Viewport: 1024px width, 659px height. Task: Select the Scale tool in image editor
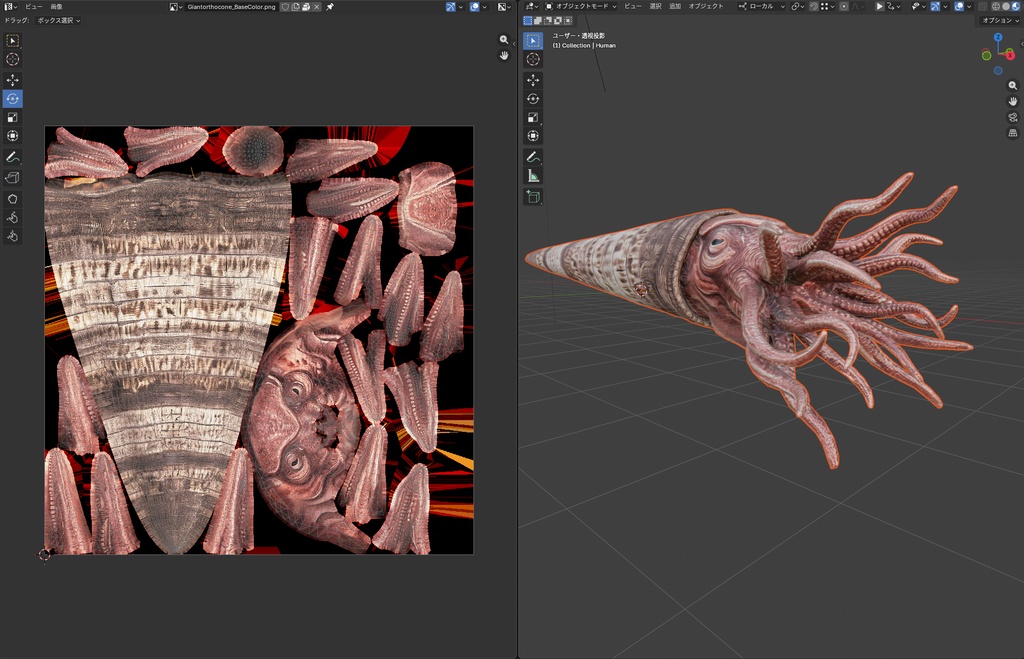[x=12, y=118]
